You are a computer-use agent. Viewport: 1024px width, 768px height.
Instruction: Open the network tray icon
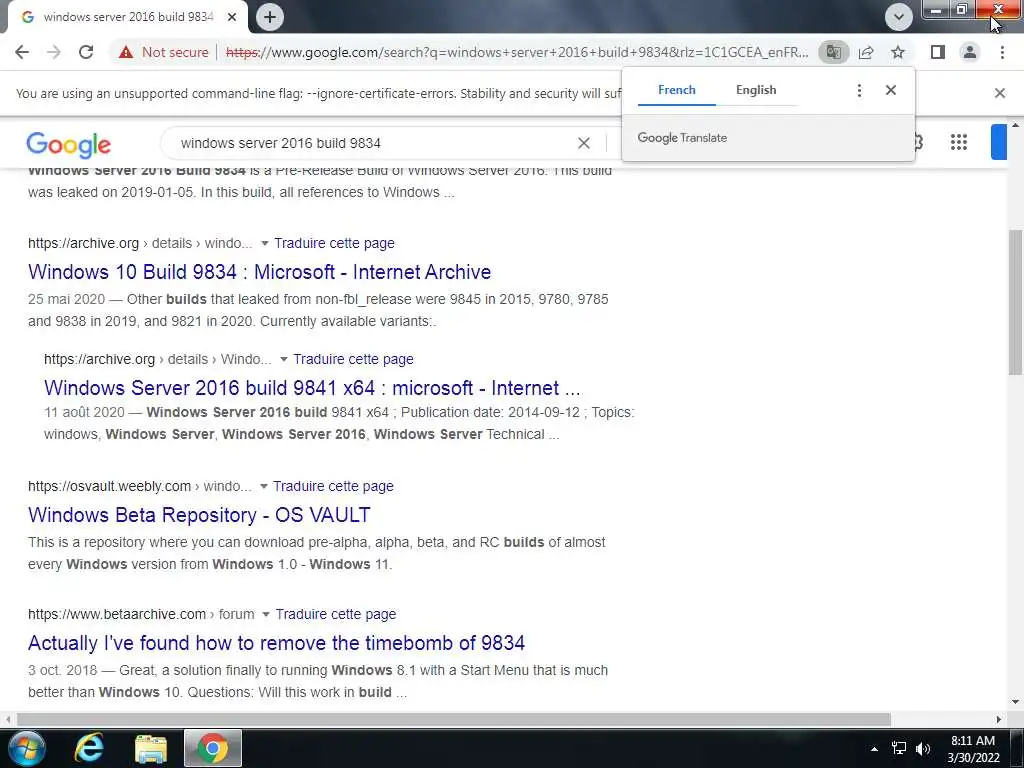pyautogui.click(x=899, y=748)
